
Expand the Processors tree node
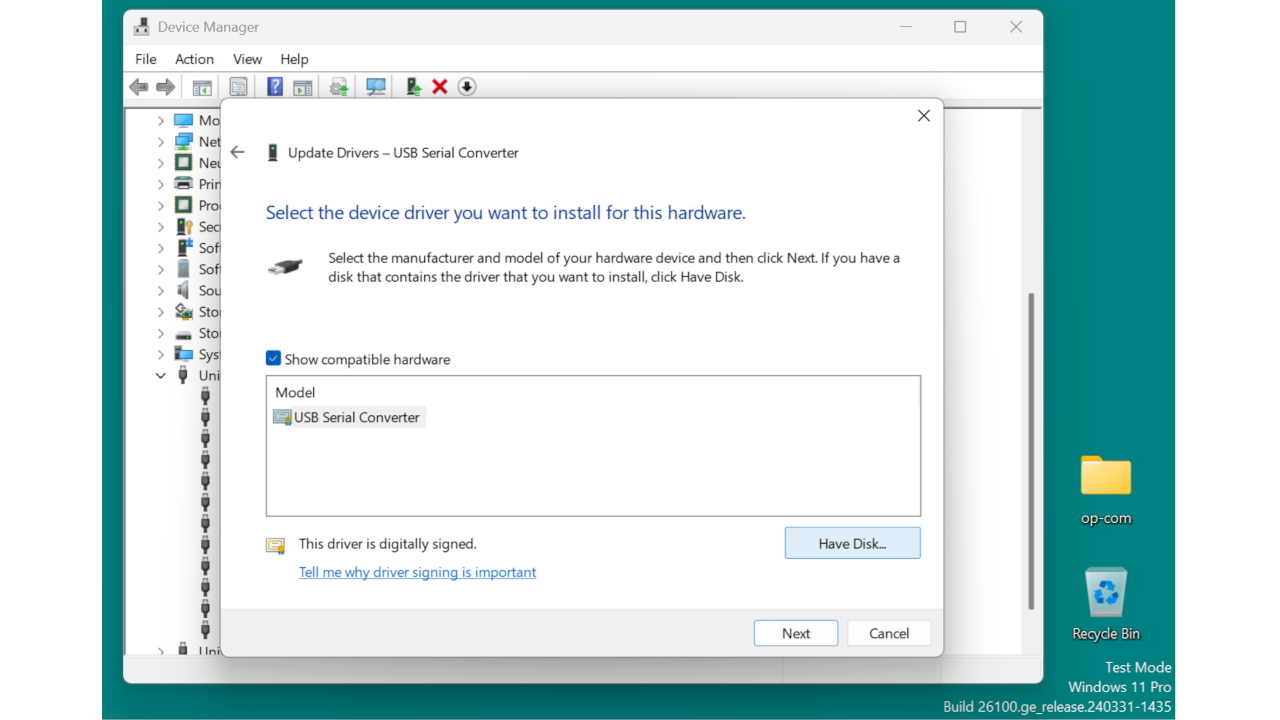click(161, 205)
